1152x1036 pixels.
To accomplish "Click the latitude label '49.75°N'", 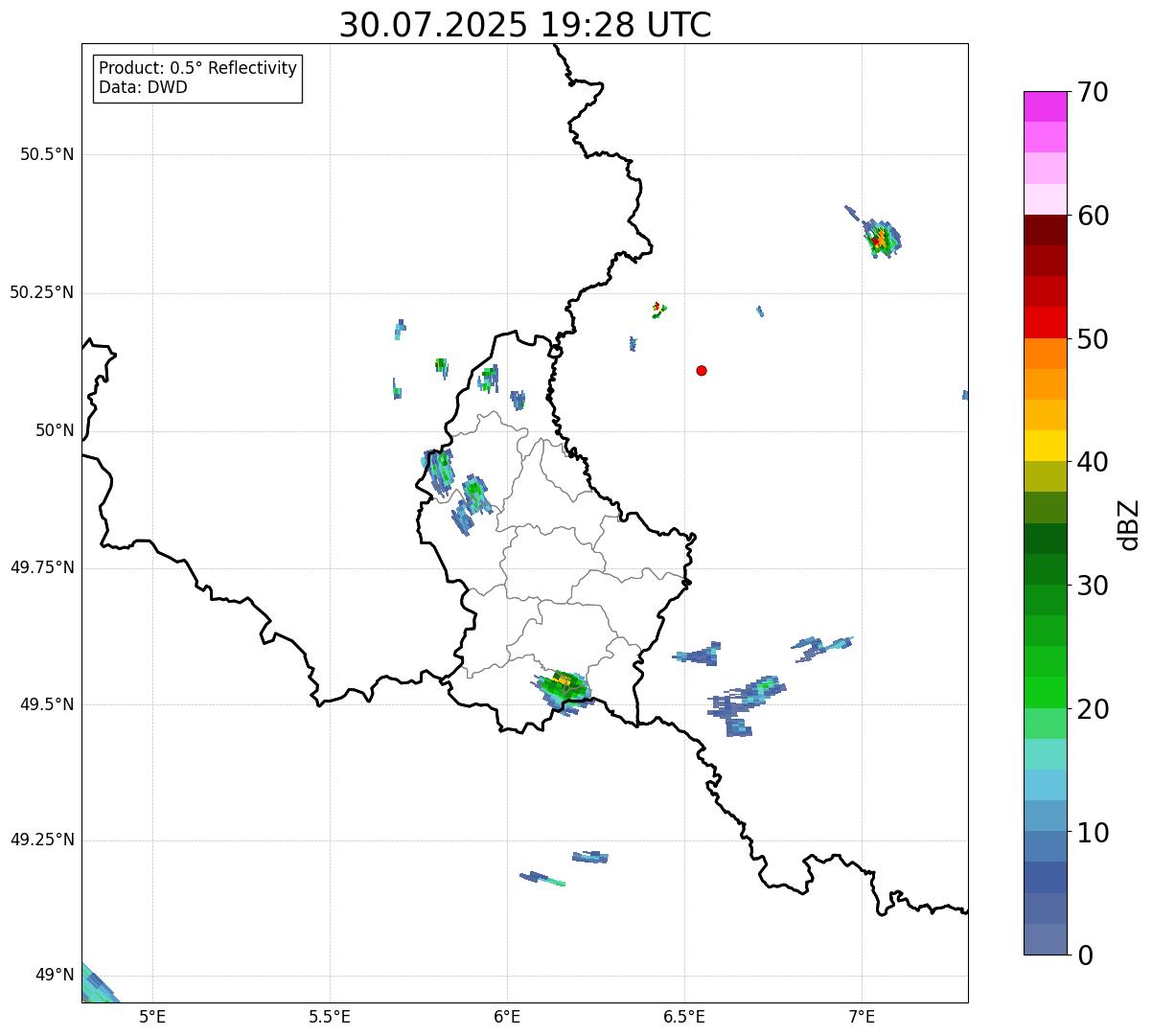I will (42, 567).
